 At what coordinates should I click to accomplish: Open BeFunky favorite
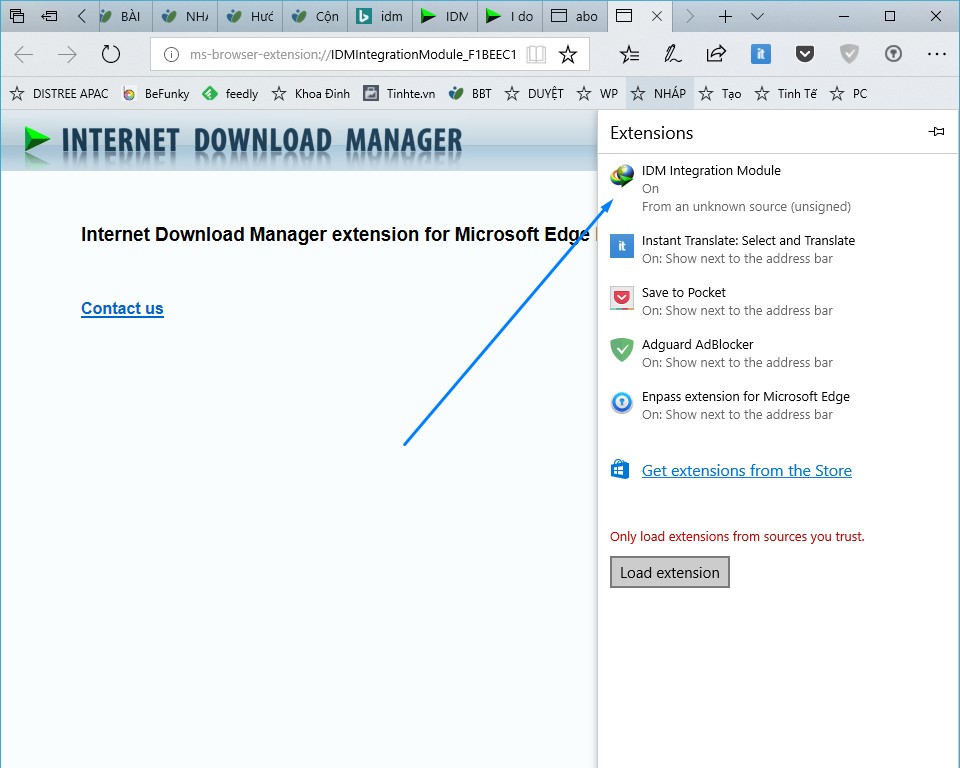[x=156, y=94]
